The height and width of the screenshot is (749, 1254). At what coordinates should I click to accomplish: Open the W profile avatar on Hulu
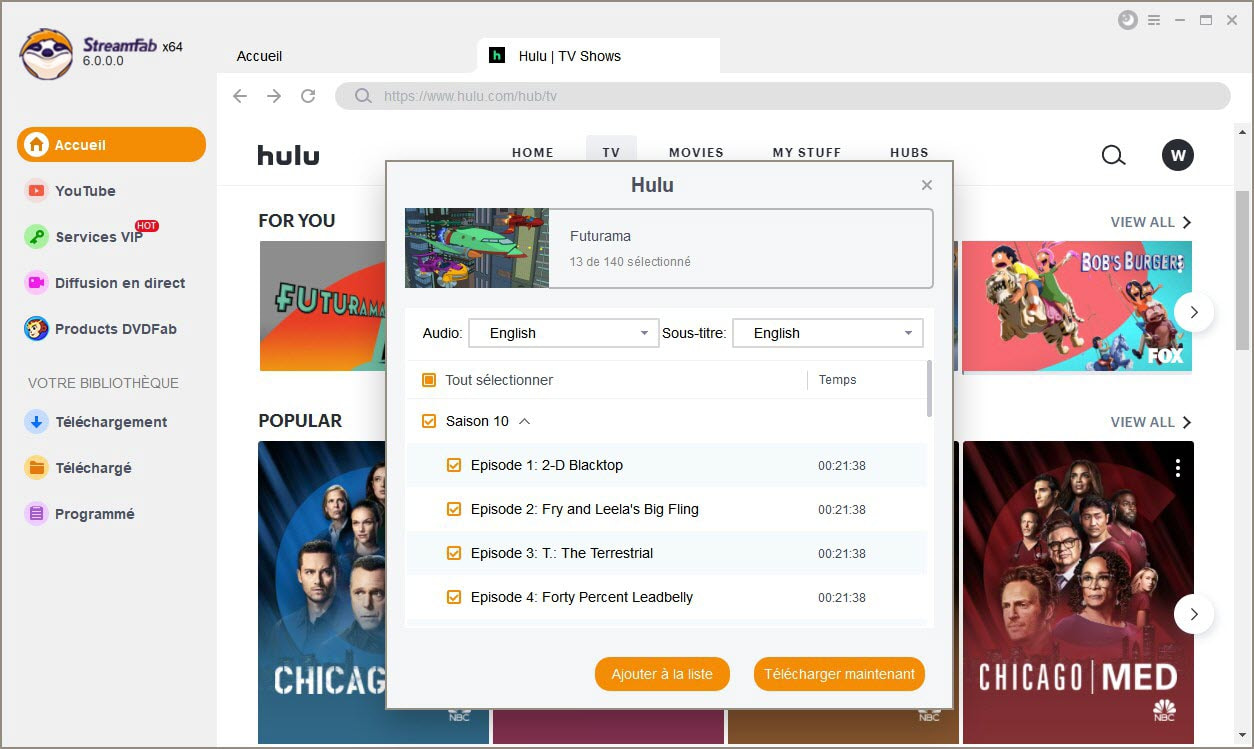coord(1178,155)
